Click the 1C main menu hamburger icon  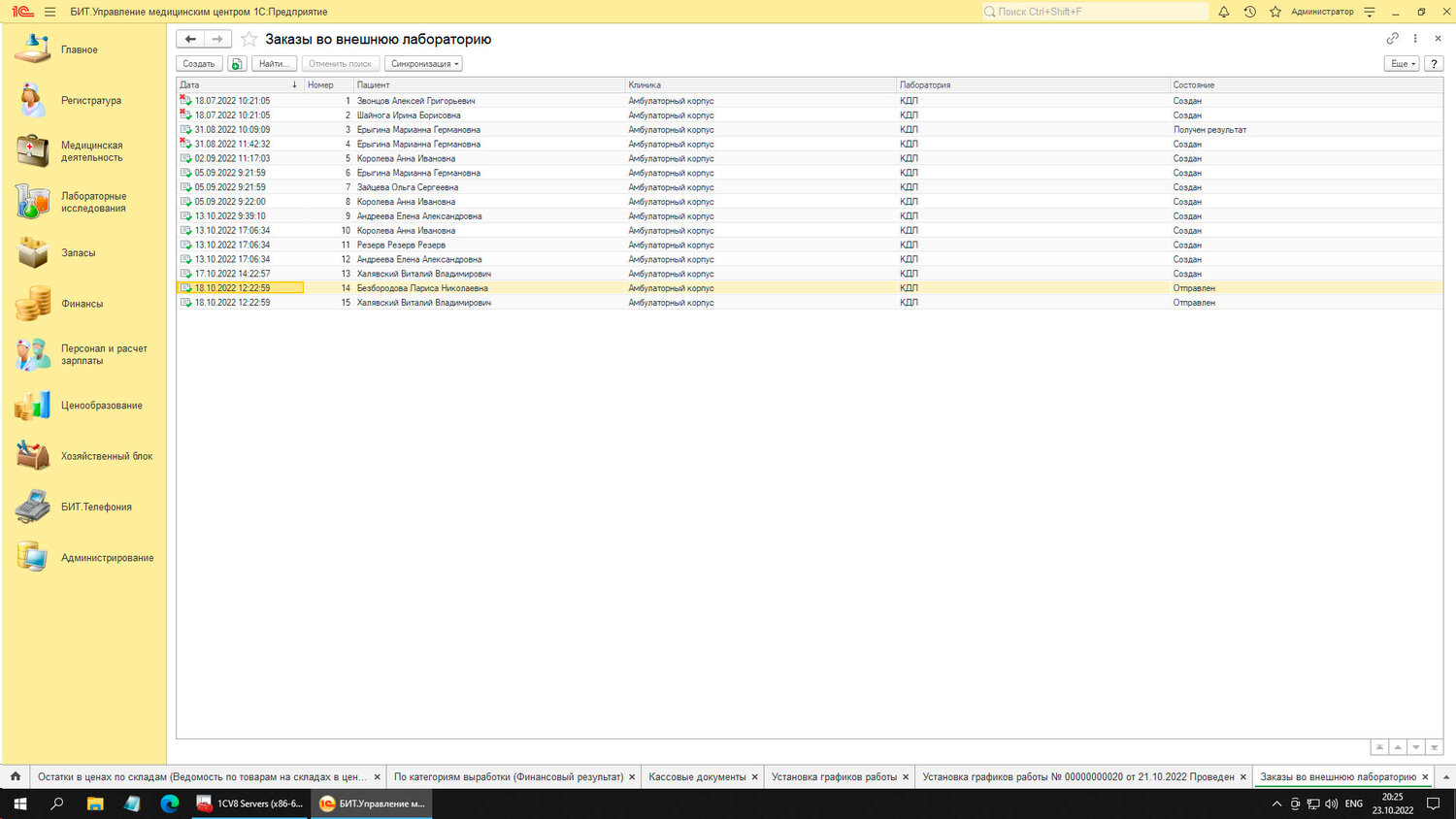coord(50,12)
